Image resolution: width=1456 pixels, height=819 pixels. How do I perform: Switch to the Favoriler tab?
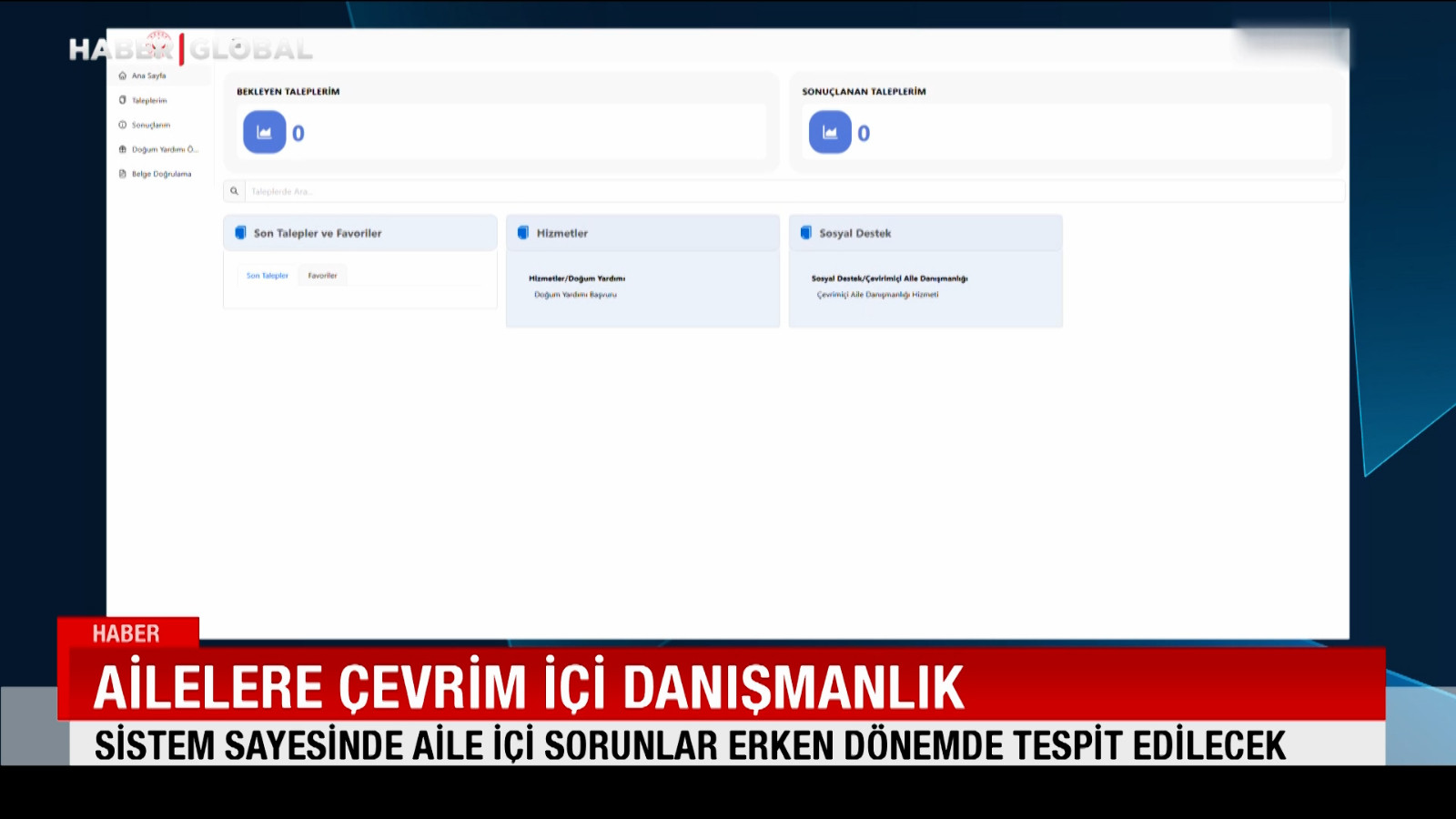(322, 274)
